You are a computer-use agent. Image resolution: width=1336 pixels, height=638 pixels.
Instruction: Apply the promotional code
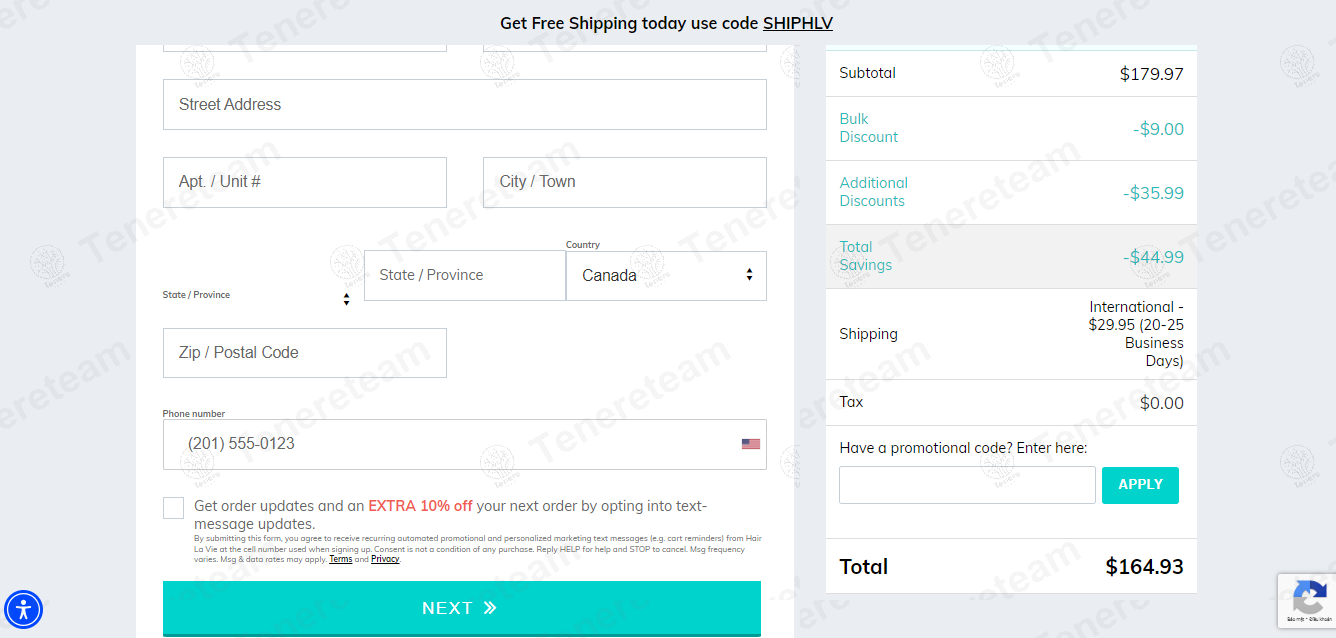click(1140, 485)
